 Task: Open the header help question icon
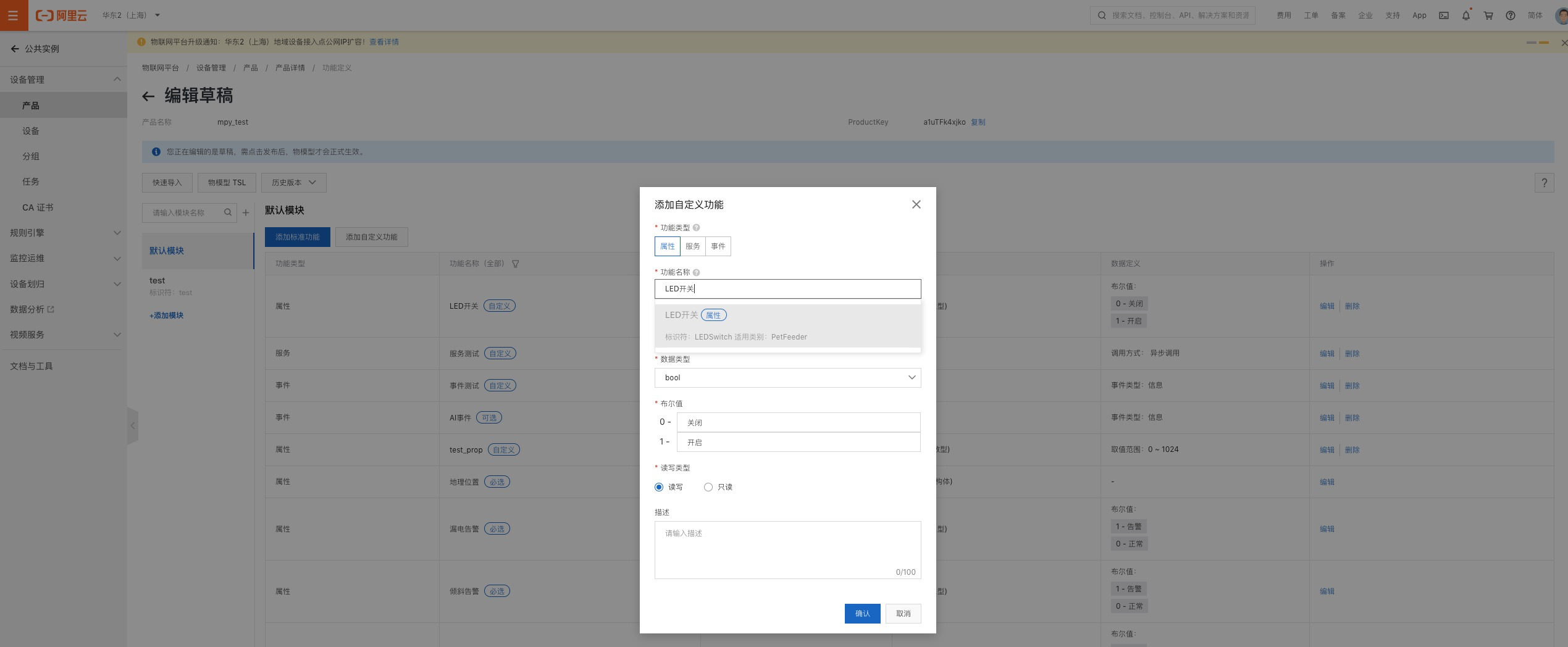1511,15
